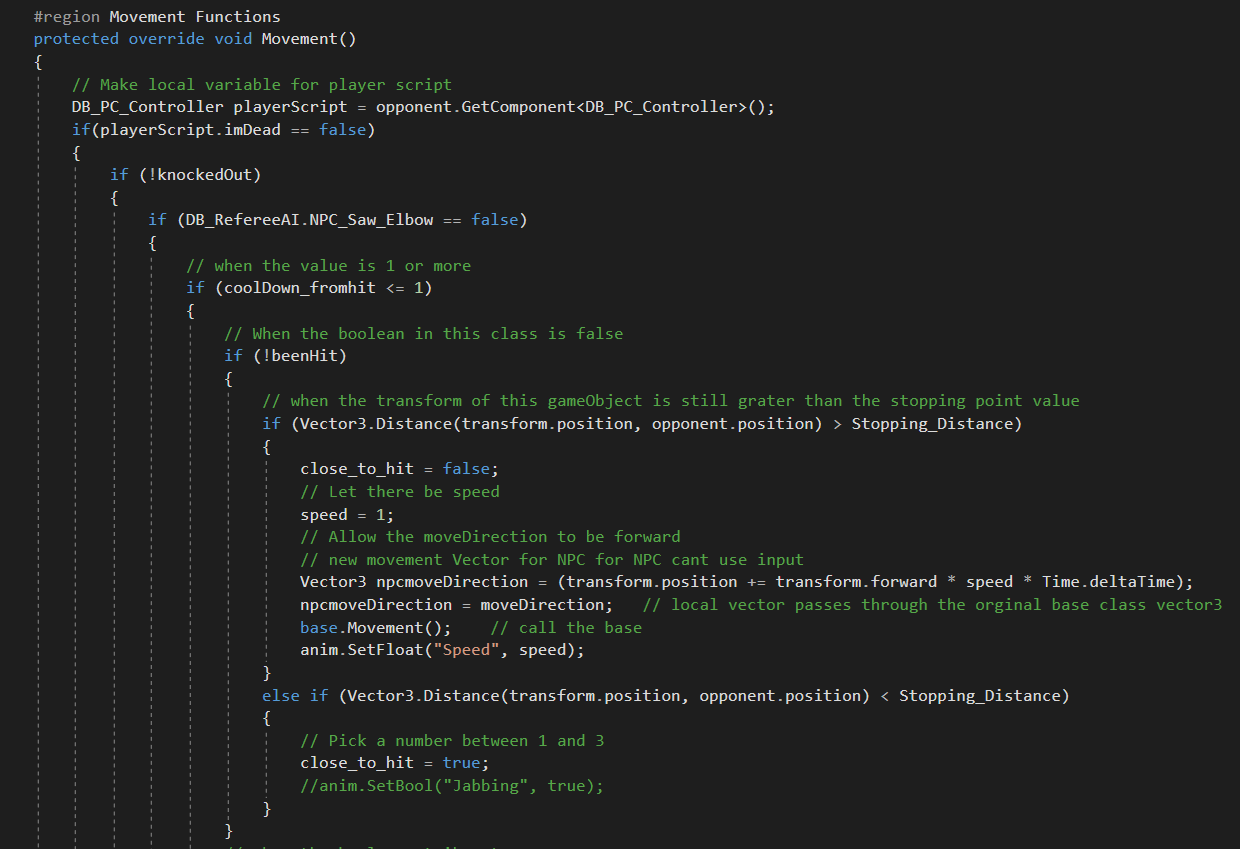1240x849 pixels.
Task: Click the #region Movement Functions line
Action: click(157, 16)
